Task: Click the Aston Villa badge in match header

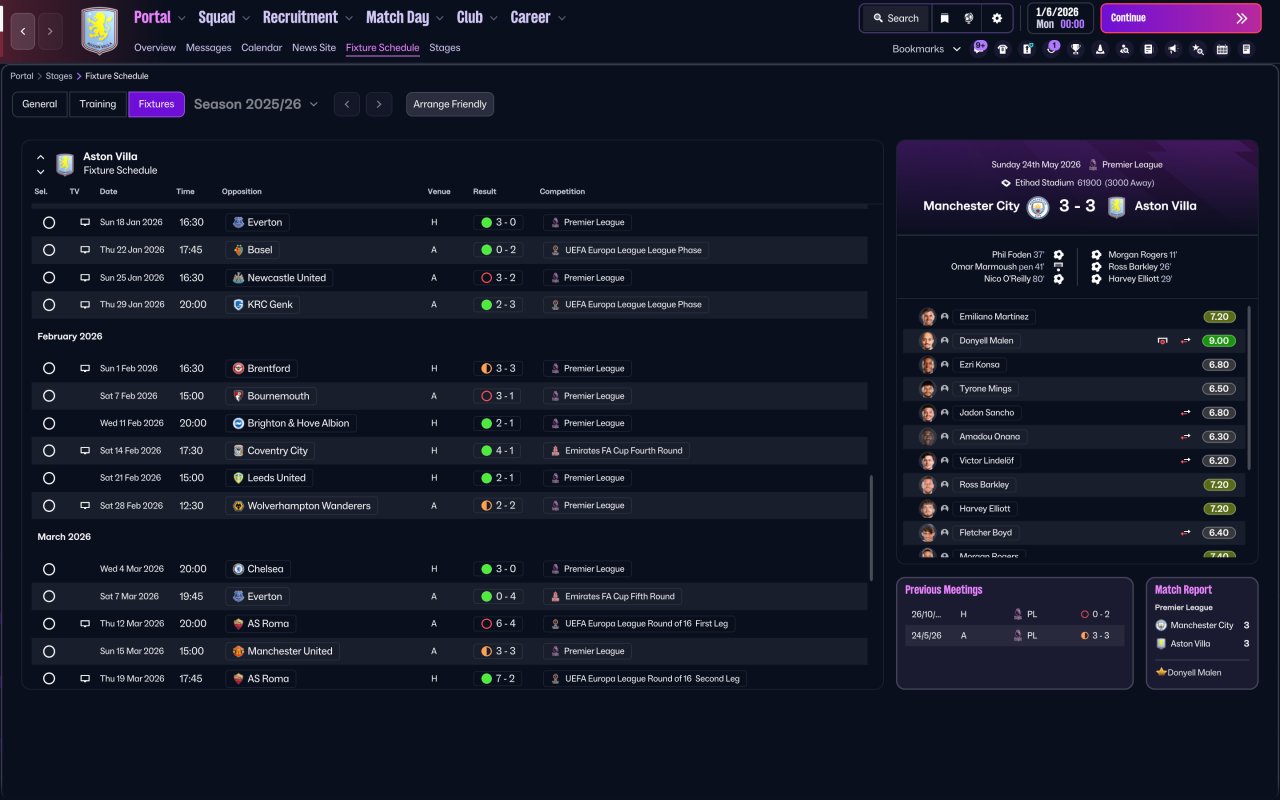Action: (1116, 207)
